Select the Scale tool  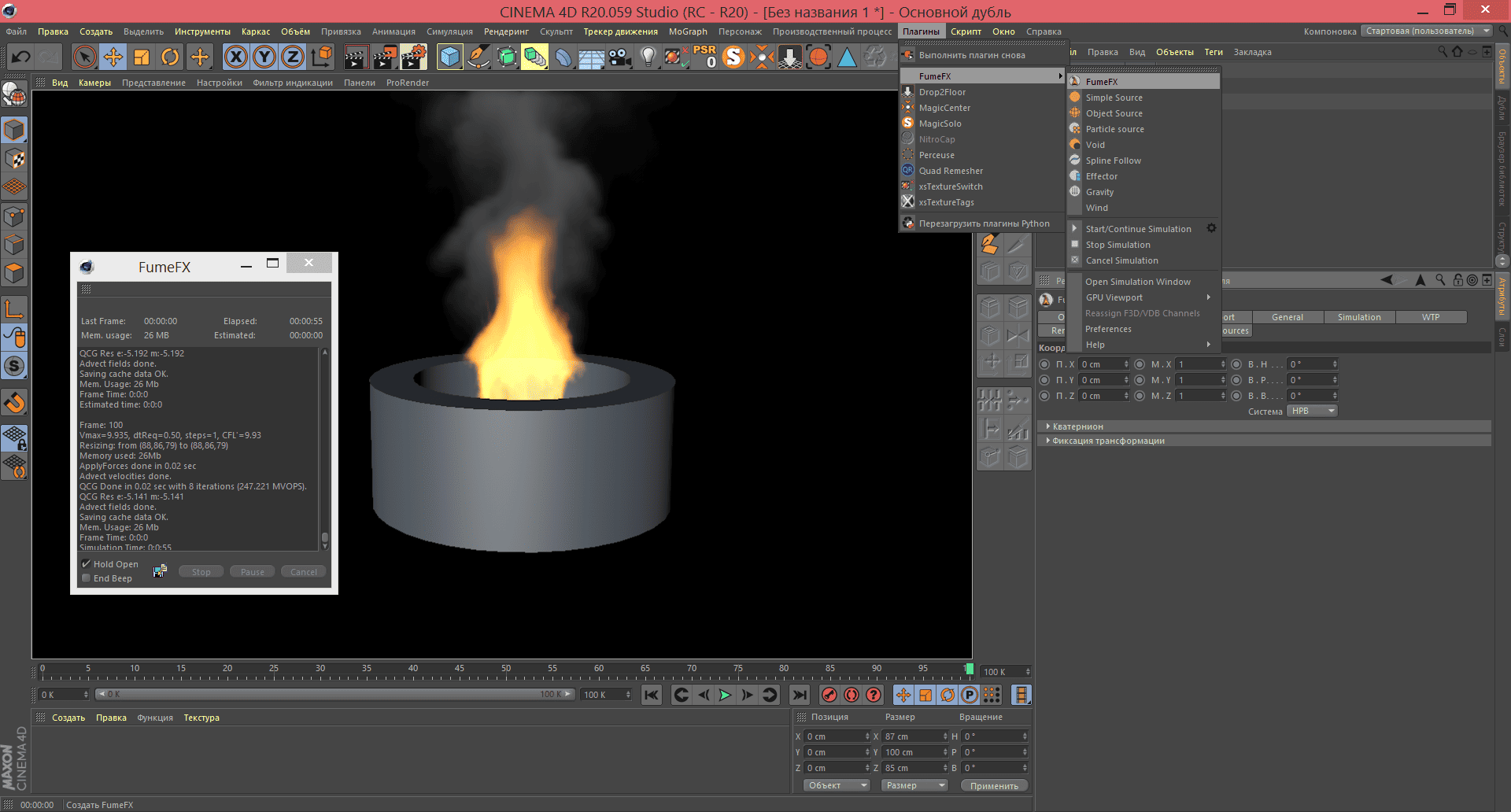click(142, 57)
